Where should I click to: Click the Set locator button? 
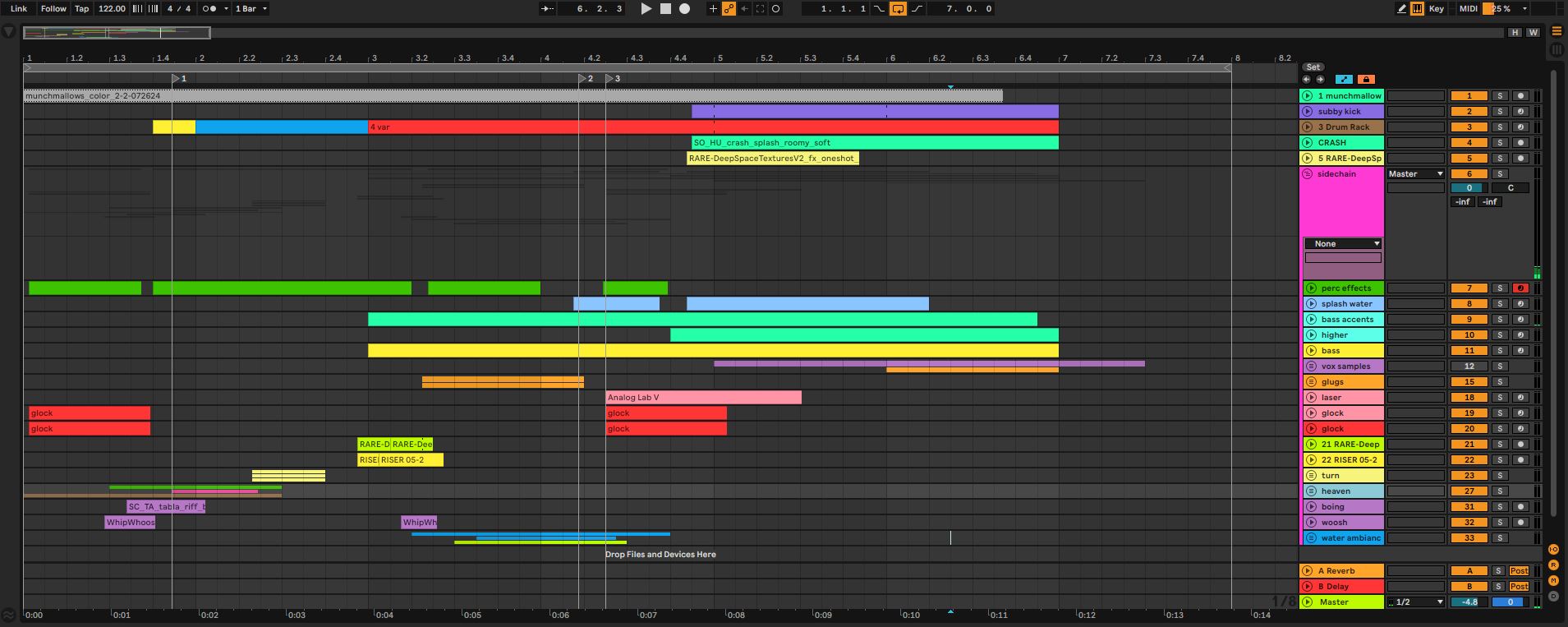(x=1313, y=67)
